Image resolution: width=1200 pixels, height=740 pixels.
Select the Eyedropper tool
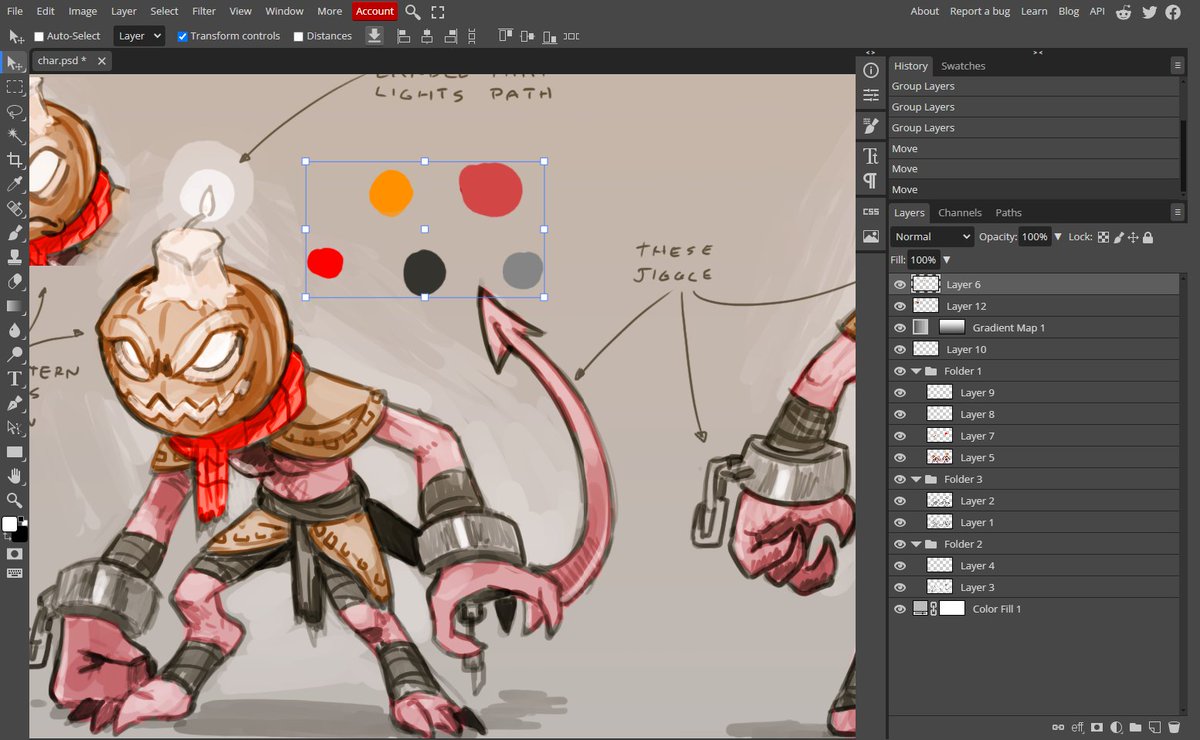point(15,184)
